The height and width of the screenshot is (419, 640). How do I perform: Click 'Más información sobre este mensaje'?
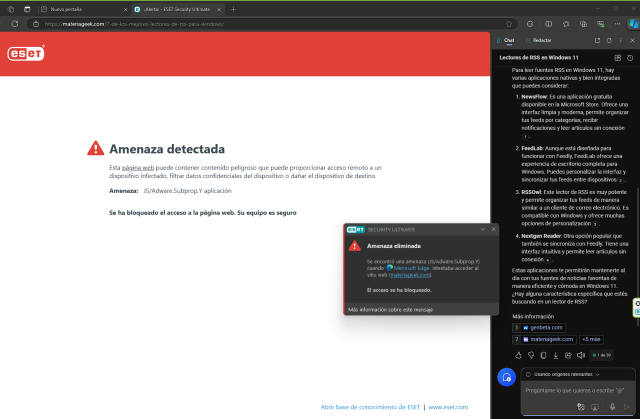(x=389, y=310)
